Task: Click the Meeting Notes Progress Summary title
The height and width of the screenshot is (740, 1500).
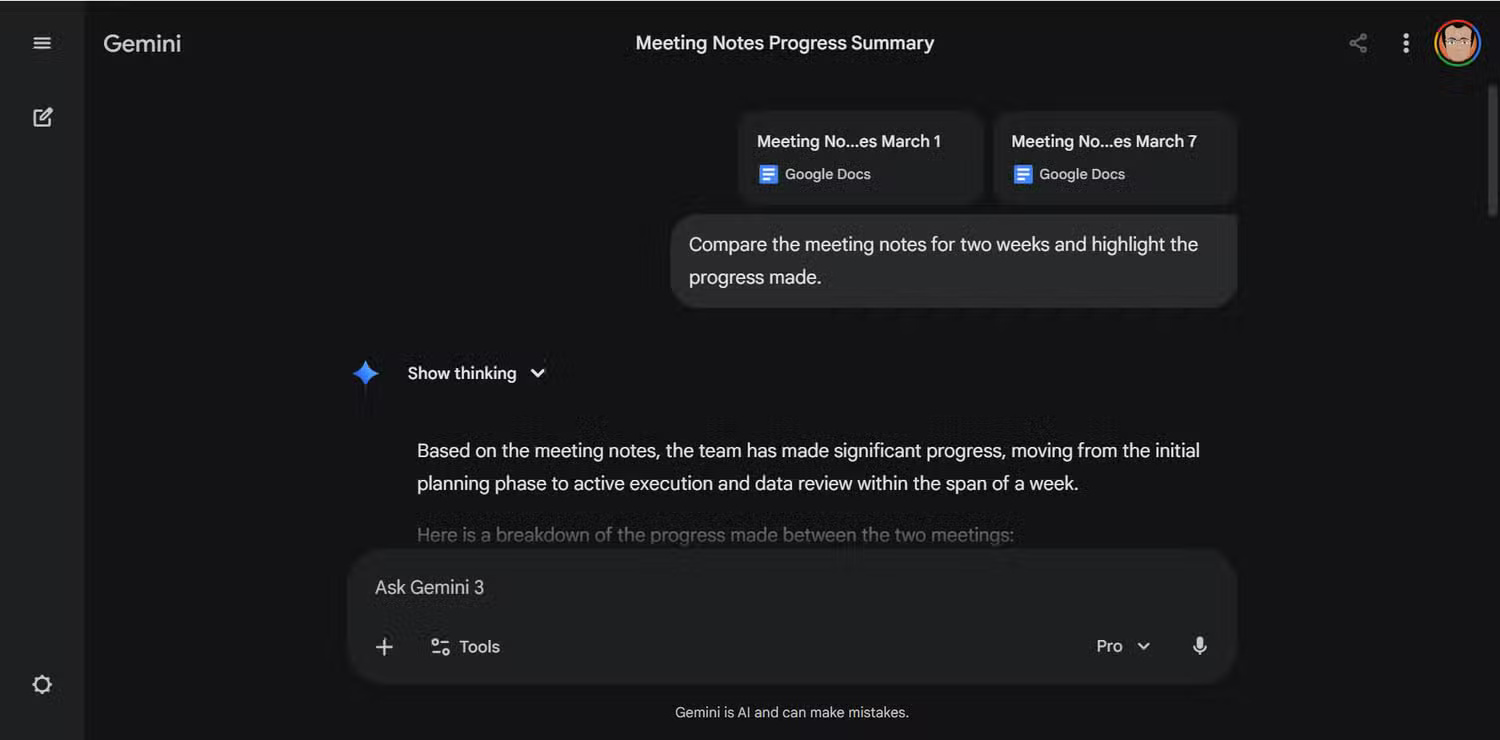Action: (784, 43)
